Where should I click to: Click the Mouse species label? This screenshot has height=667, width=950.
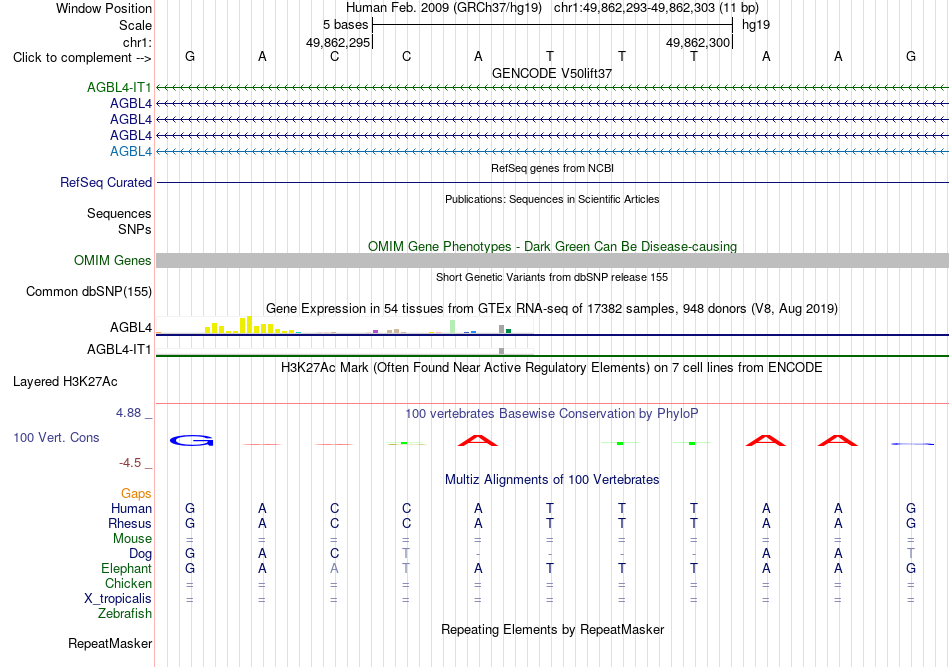132,539
